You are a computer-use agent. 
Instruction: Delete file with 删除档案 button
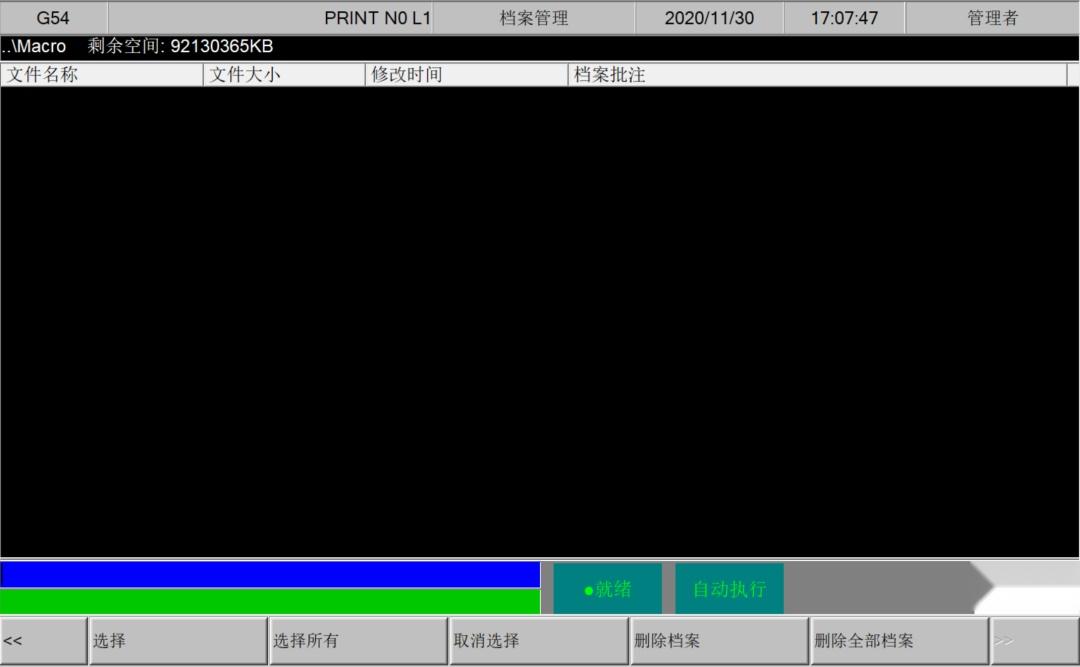point(719,641)
